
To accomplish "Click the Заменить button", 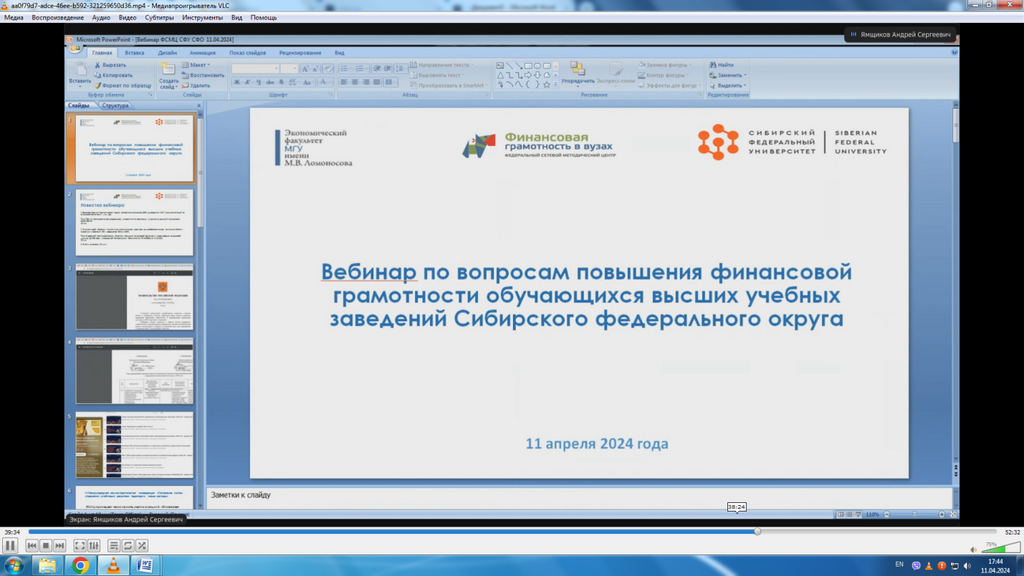I will pos(728,75).
